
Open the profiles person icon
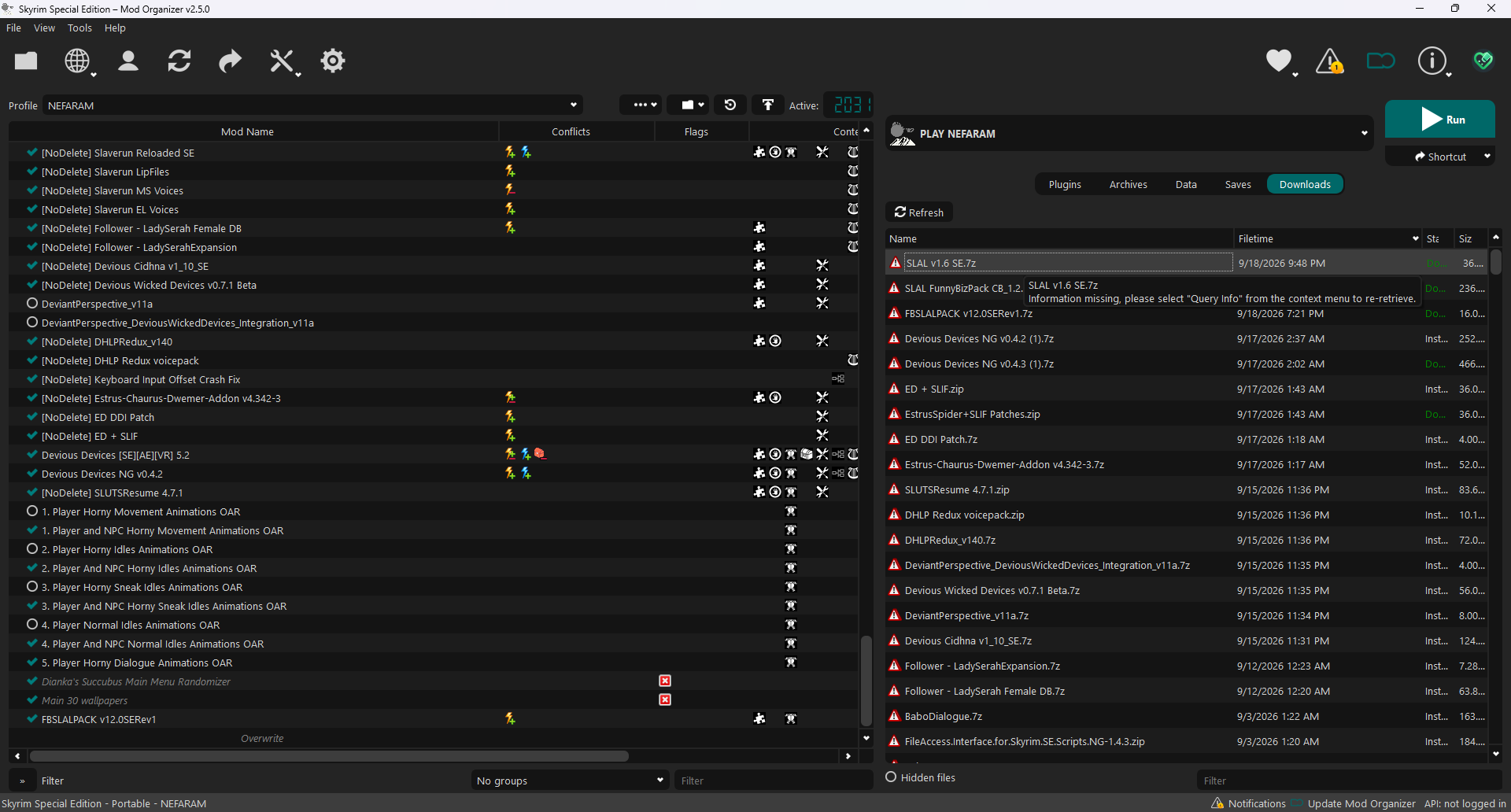coord(128,61)
